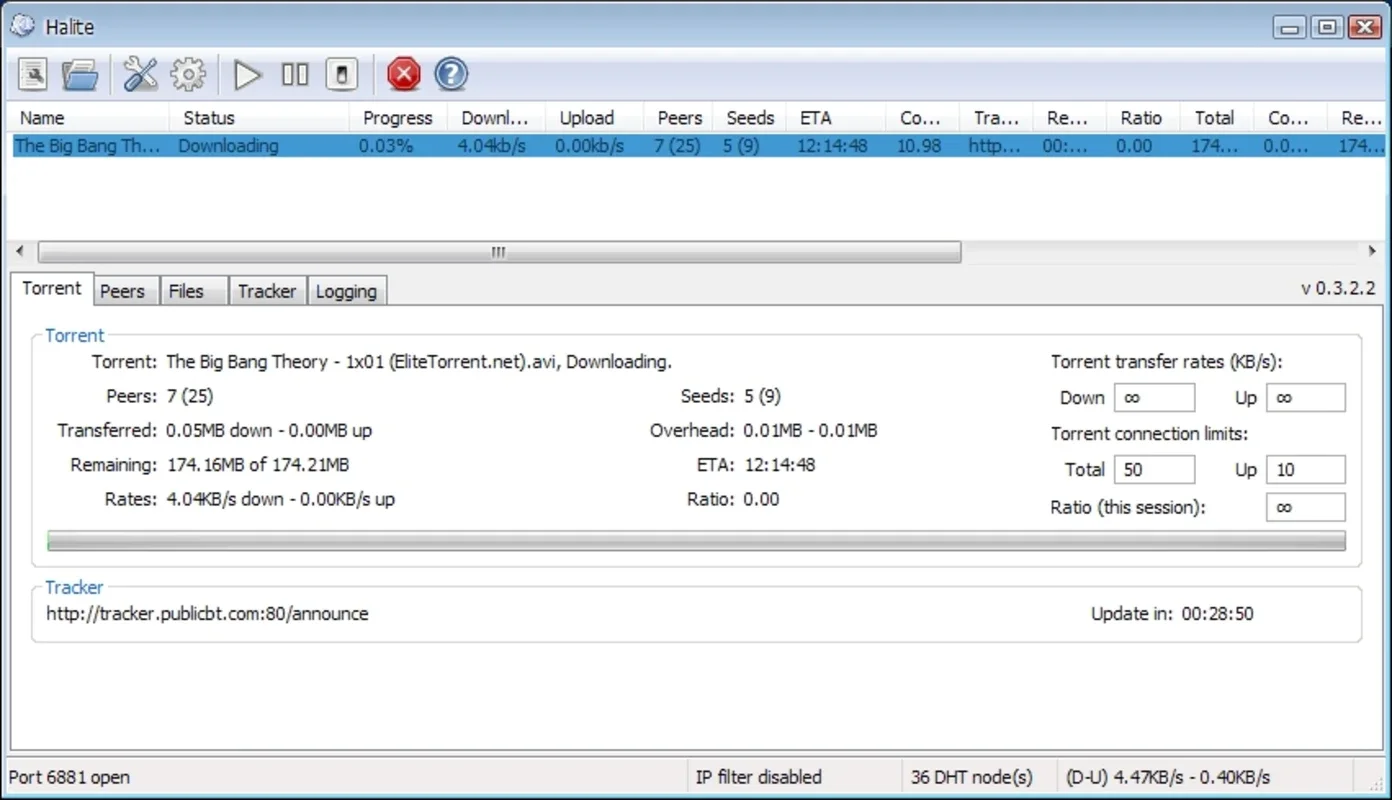Pause torrent with the pause icon
This screenshot has width=1392, height=800.
tap(295, 74)
